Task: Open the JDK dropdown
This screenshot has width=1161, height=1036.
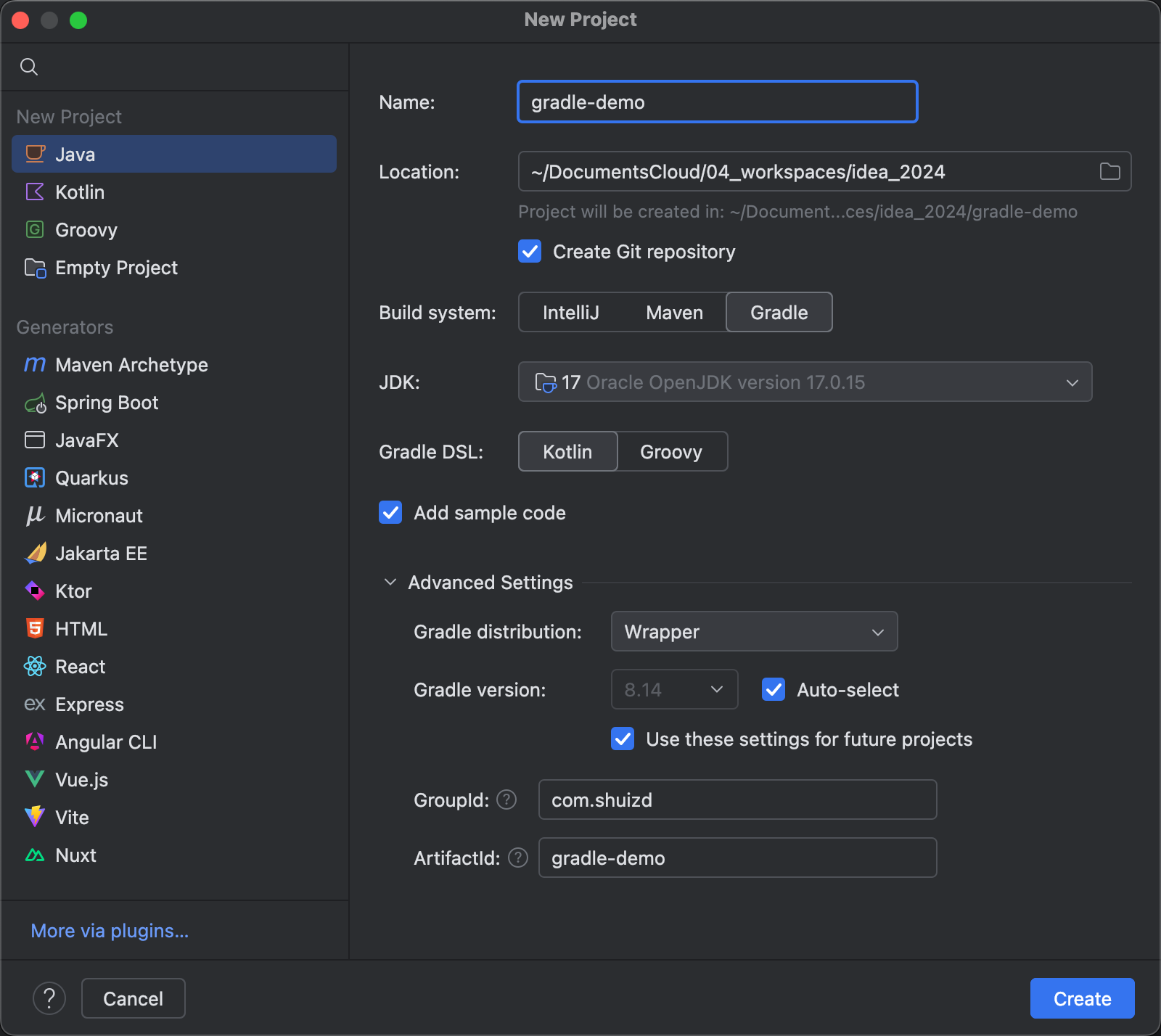Action: [x=805, y=382]
